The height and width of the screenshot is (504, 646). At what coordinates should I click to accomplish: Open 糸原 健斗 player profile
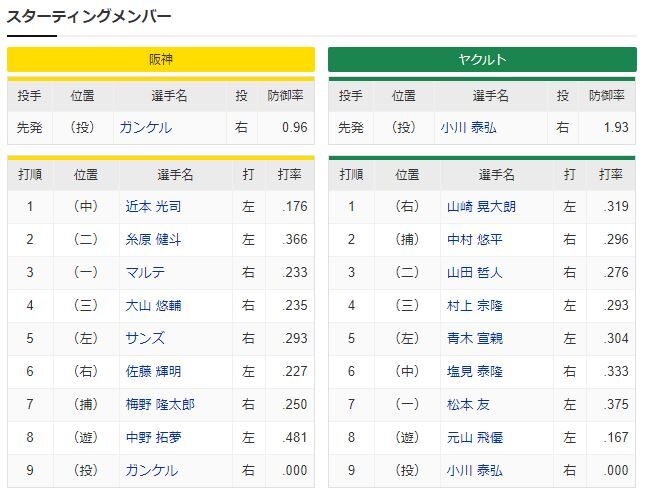tap(153, 239)
